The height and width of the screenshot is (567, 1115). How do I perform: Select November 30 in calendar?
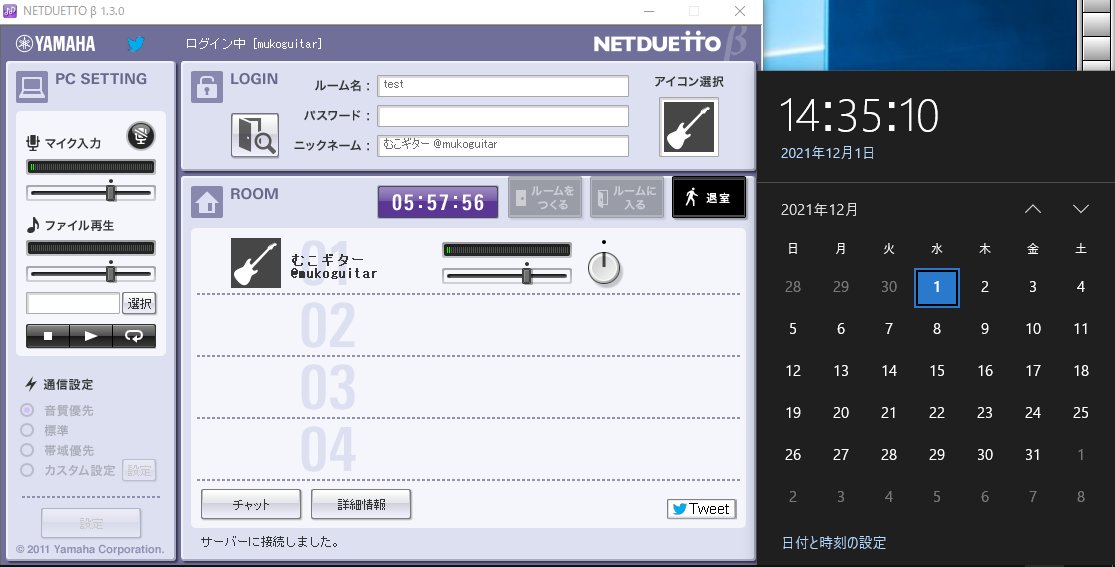(x=889, y=287)
